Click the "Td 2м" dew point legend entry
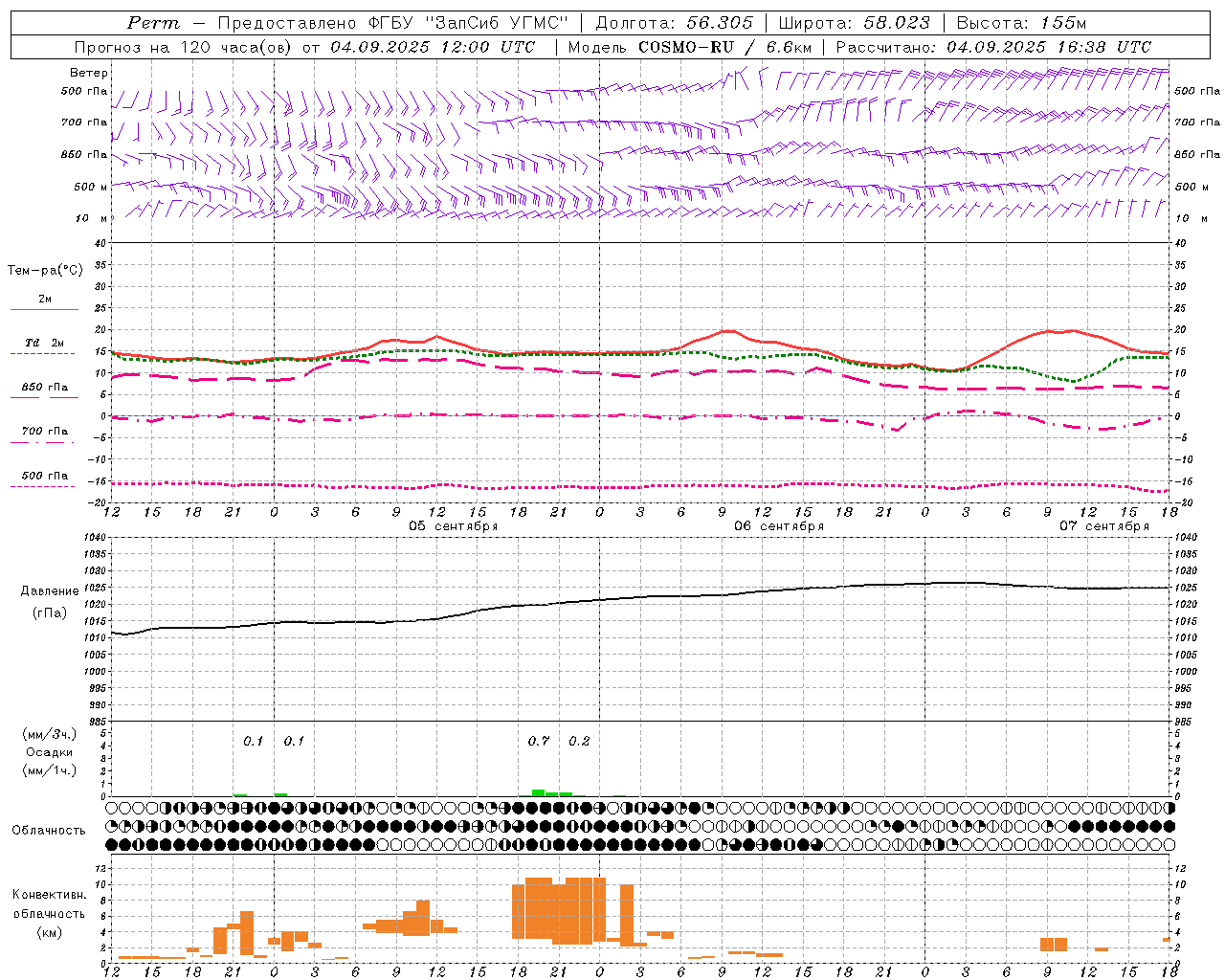 click(45, 343)
